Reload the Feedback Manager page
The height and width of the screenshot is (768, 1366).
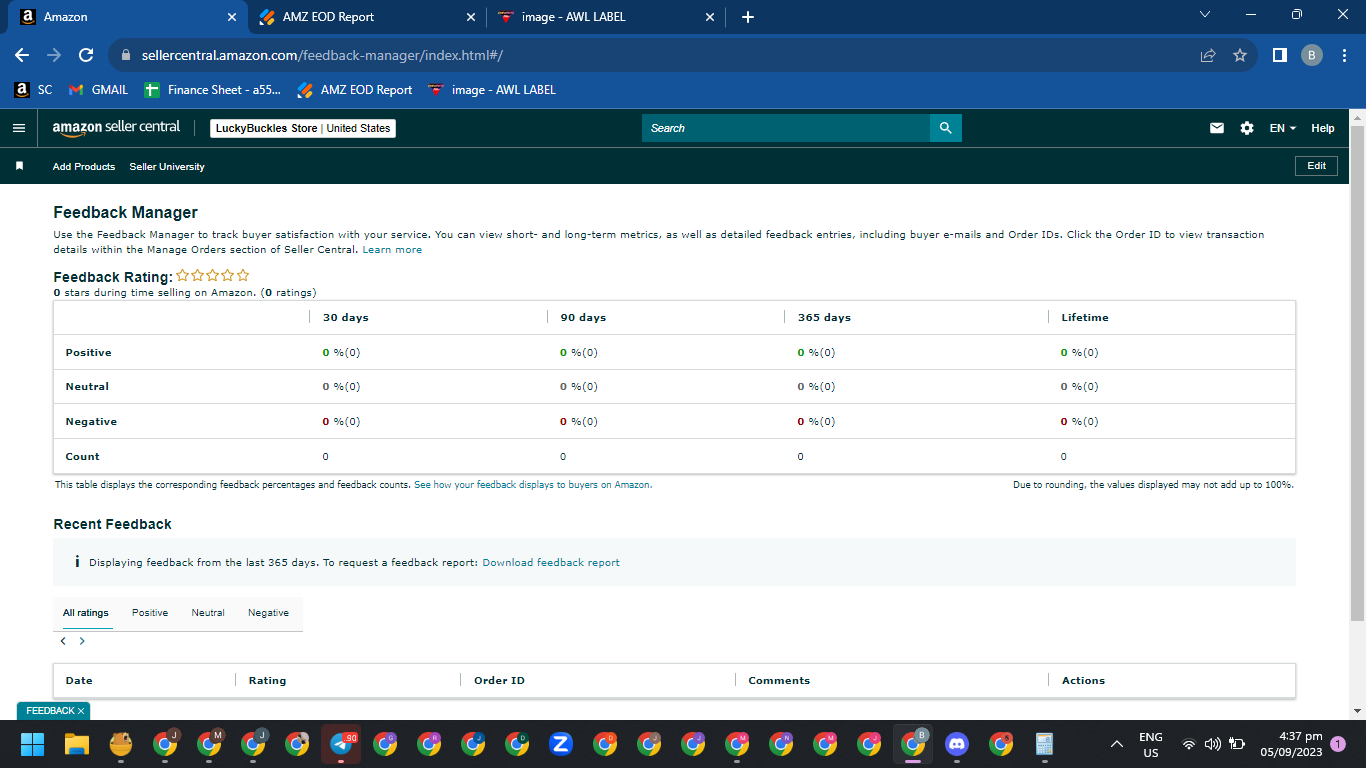pos(86,55)
